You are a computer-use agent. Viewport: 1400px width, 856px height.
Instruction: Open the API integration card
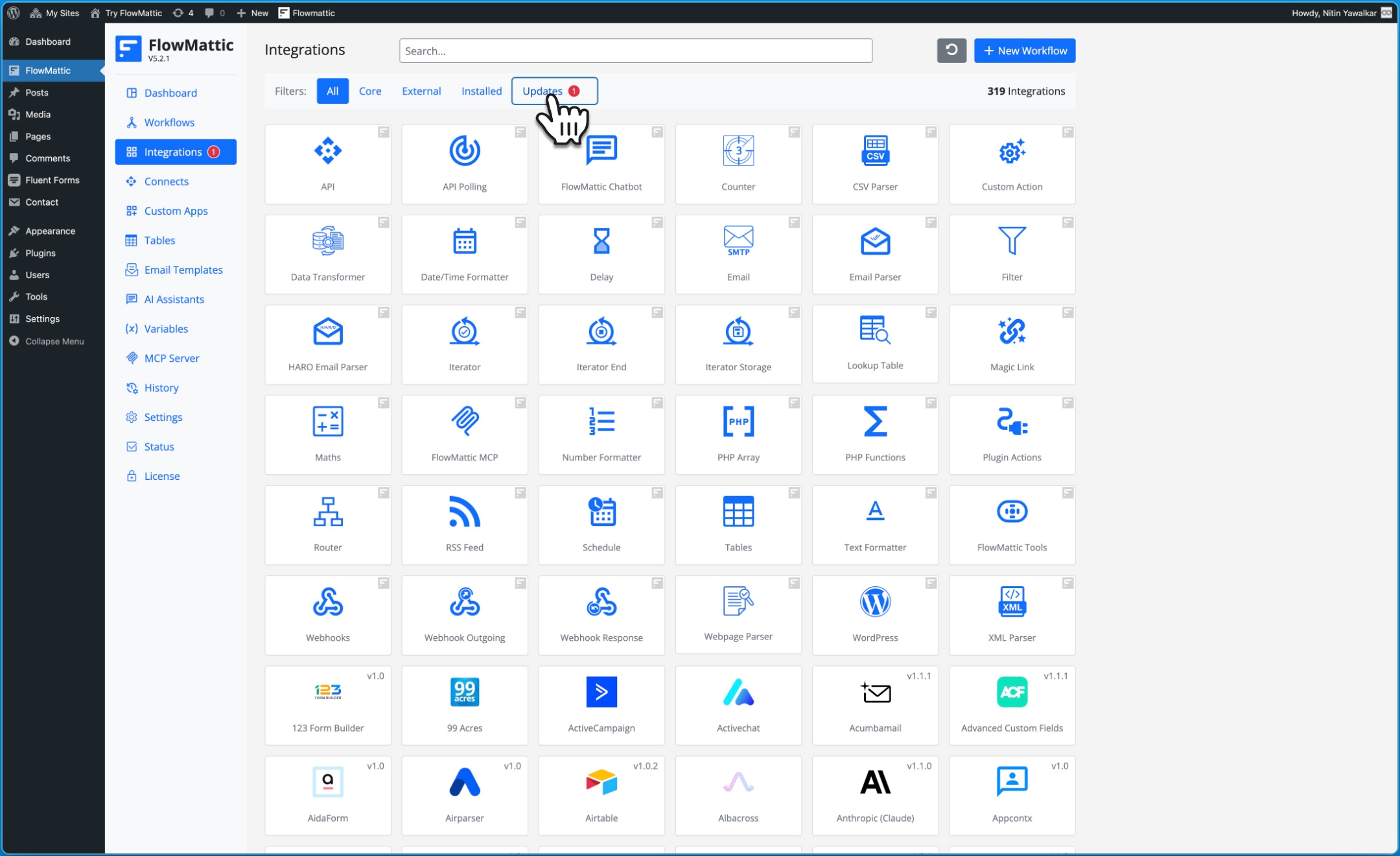tap(327, 164)
